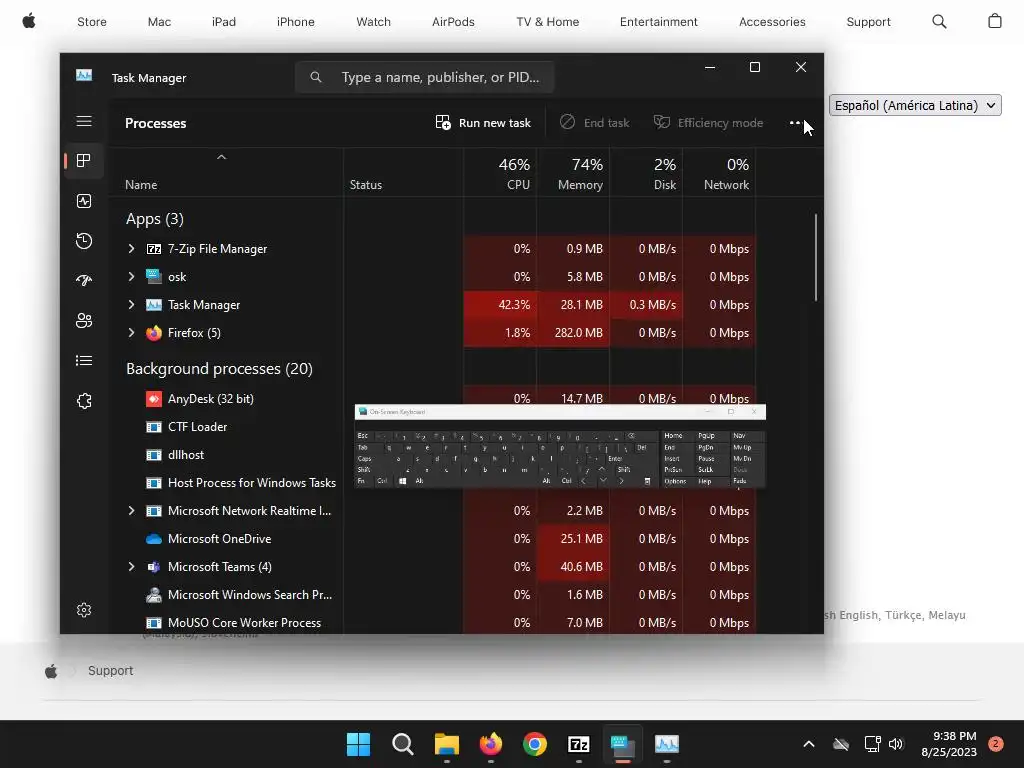Open the shopping bag icon
Screen dimensions: 1024x768
pos(995,21)
